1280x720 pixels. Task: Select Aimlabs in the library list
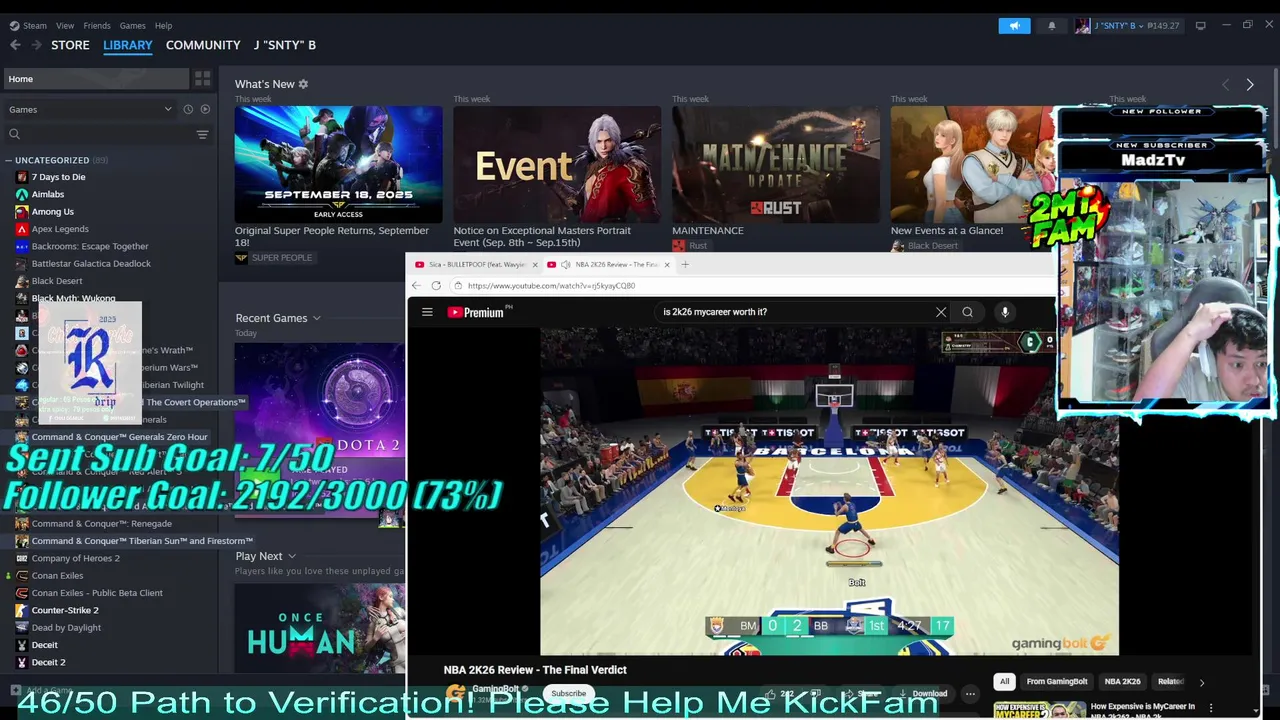point(48,194)
